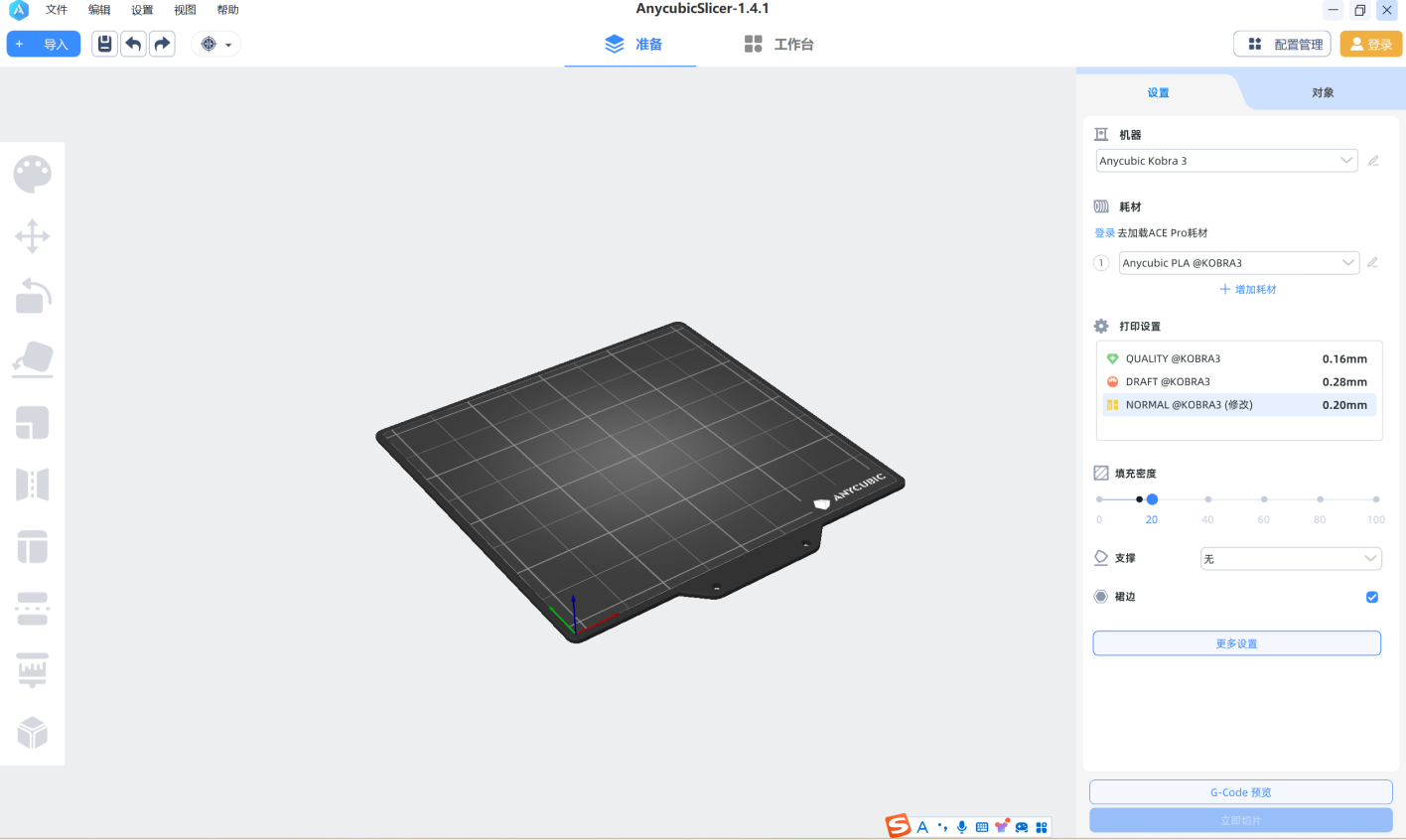The width and height of the screenshot is (1406, 840).
Task: Select the paint palette color tool
Action: coord(32,175)
